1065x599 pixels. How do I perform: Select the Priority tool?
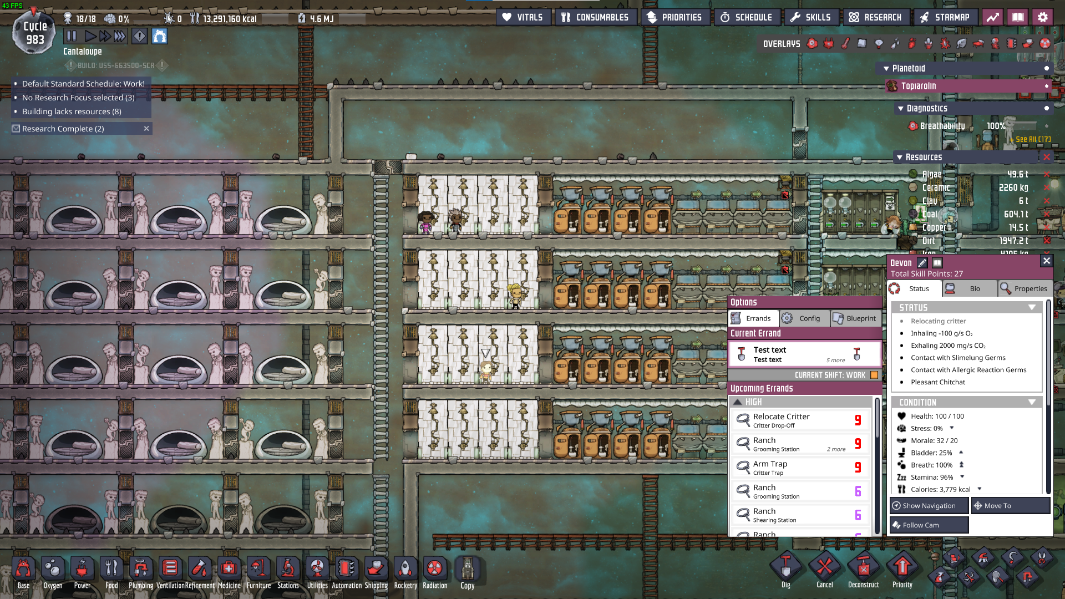click(x=902, y=566)
